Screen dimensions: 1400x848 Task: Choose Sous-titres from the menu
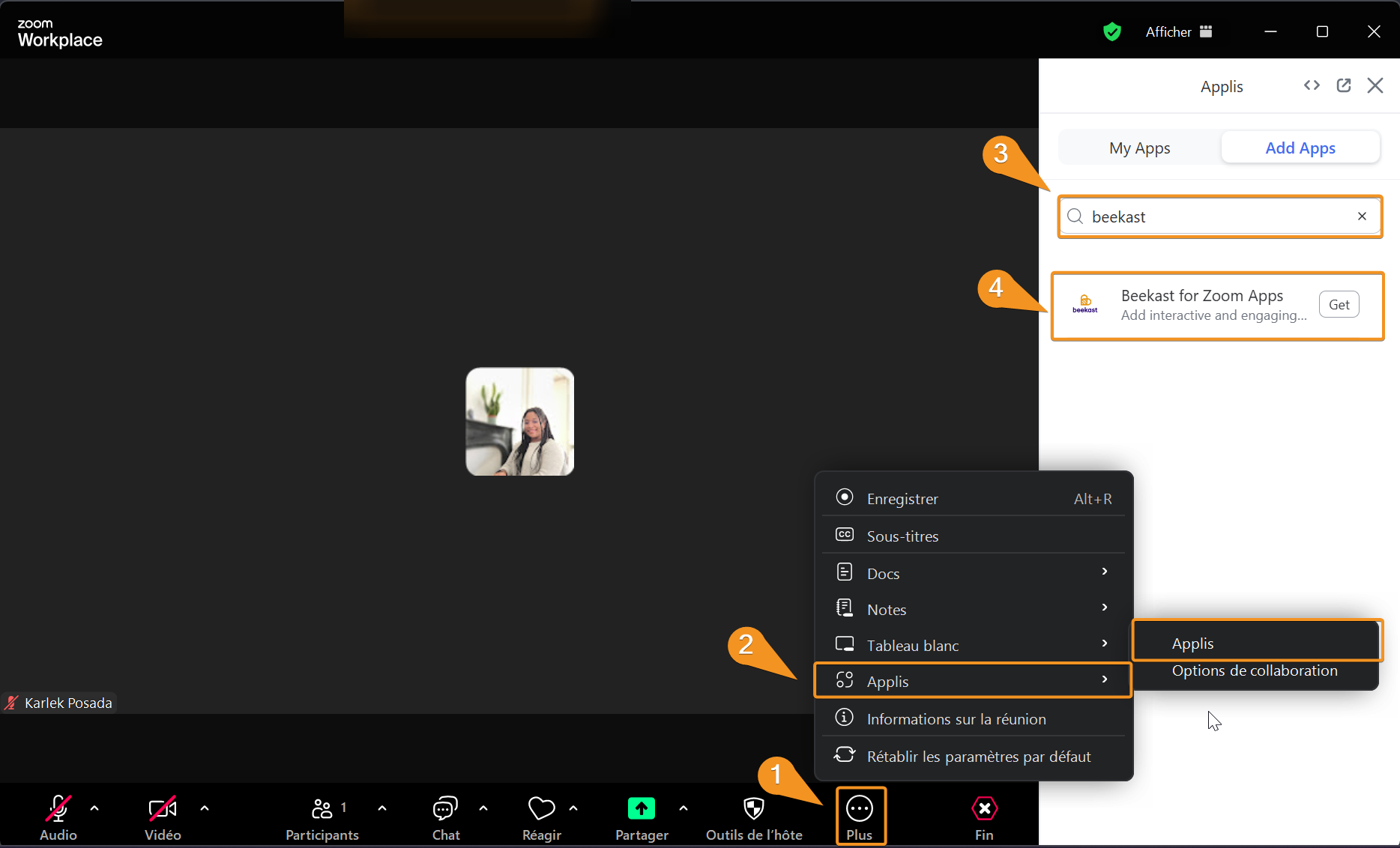pos(974,536)
